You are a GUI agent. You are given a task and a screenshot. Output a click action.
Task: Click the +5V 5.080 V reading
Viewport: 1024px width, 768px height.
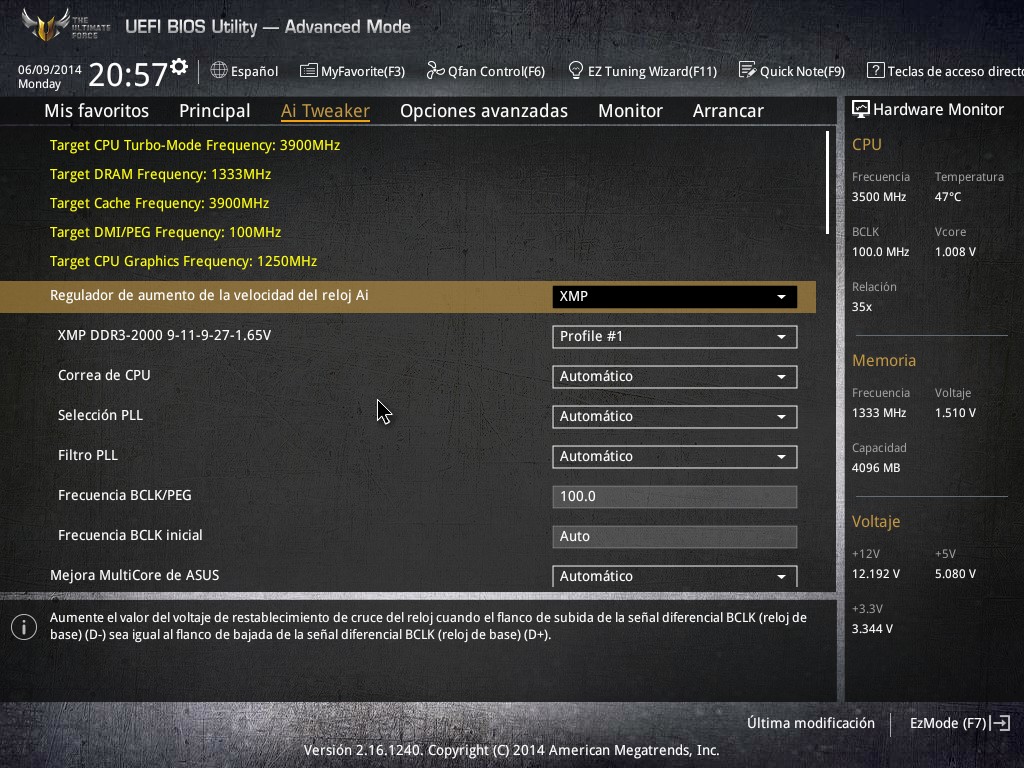pos(955,573)
